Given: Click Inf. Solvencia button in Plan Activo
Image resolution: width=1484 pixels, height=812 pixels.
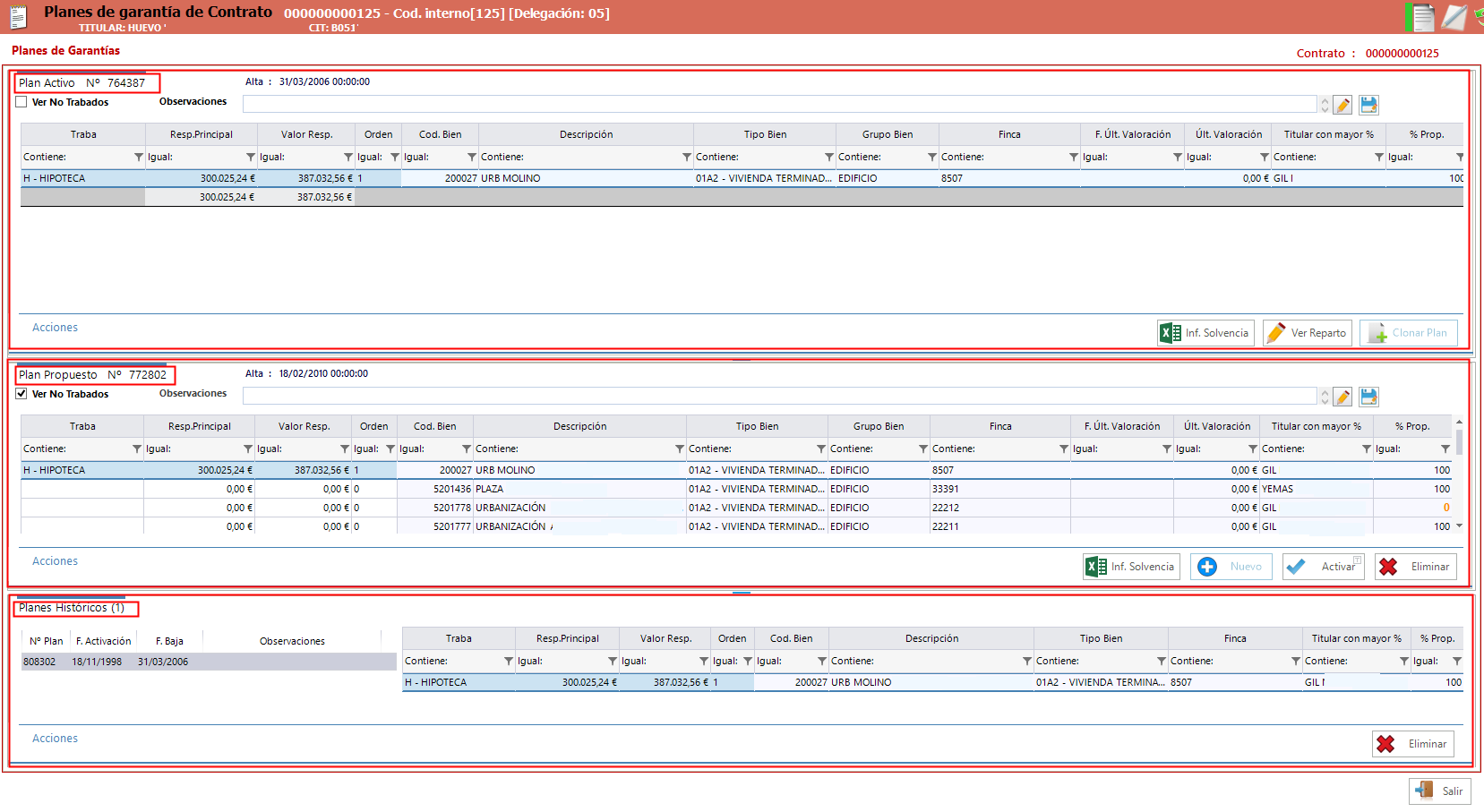Looking at the screenshot, I should 1205,333.
